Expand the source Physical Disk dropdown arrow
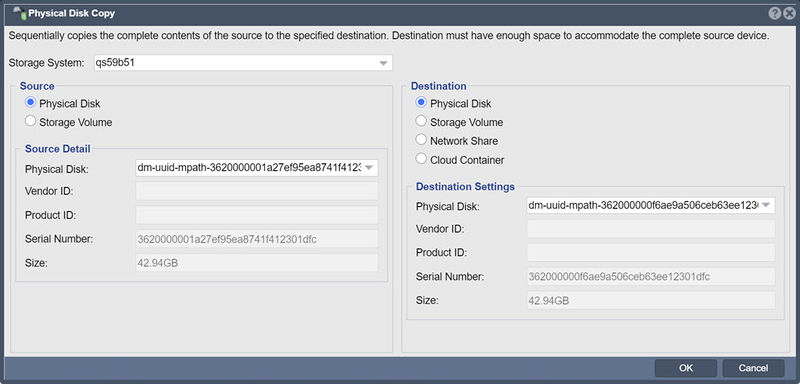Viewport: 800px width, 384px height. pos(370,168)
